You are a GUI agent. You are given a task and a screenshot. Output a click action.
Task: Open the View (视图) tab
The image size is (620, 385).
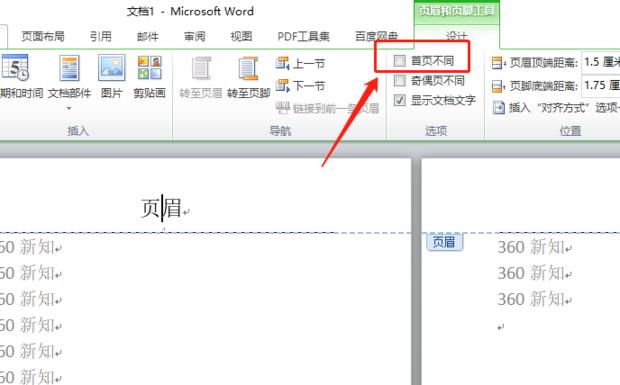click(x=241, y=36)
